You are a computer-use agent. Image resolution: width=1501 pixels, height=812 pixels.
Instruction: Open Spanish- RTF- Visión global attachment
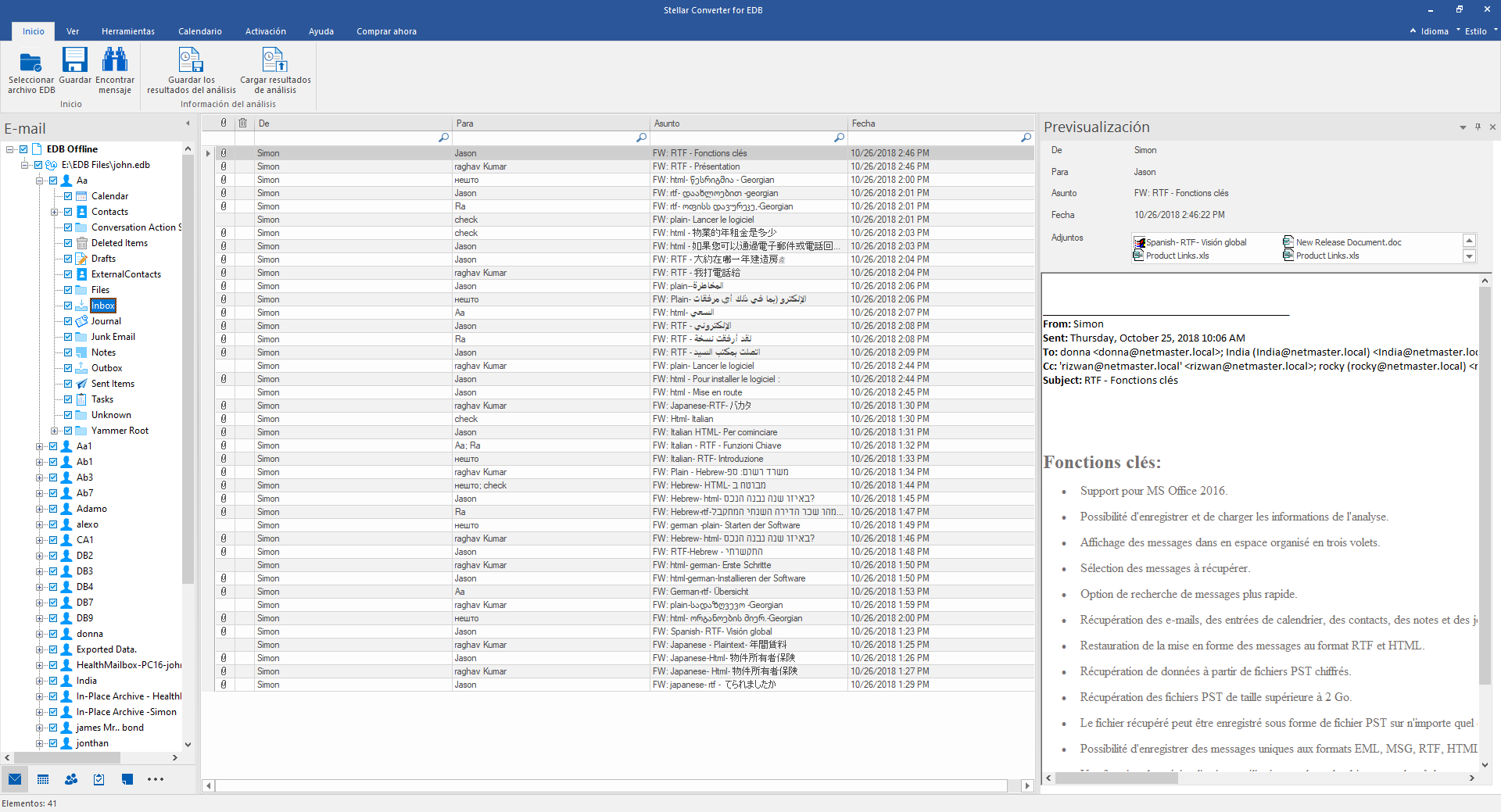(x=1190, y=242)
